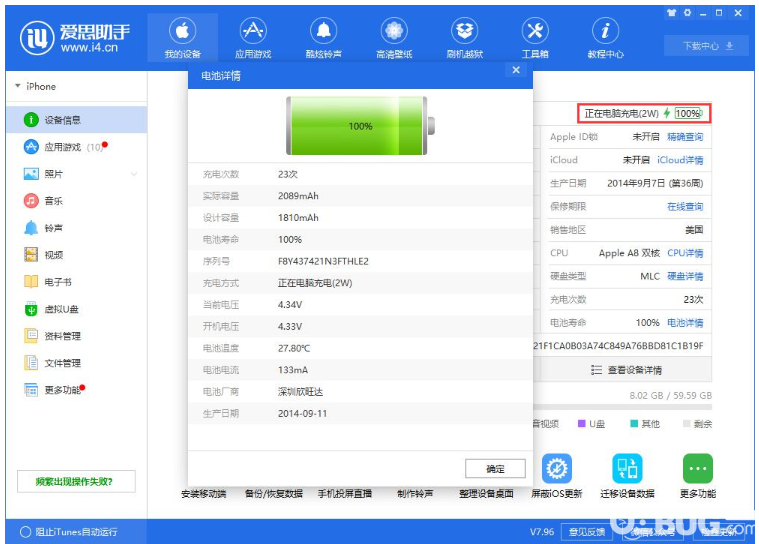Open the 我的设备 tab with apple icon
Viewport: 759px width, 544px height.
(182, 38)
